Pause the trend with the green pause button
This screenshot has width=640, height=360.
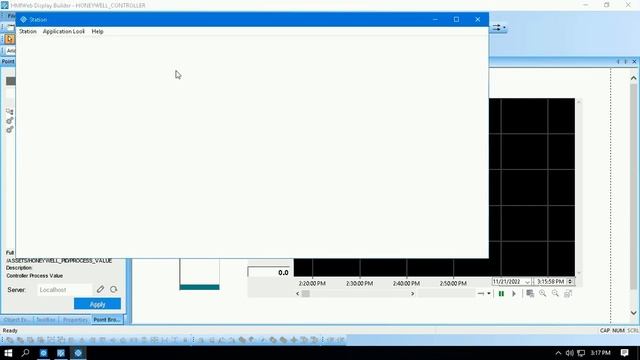501,293
